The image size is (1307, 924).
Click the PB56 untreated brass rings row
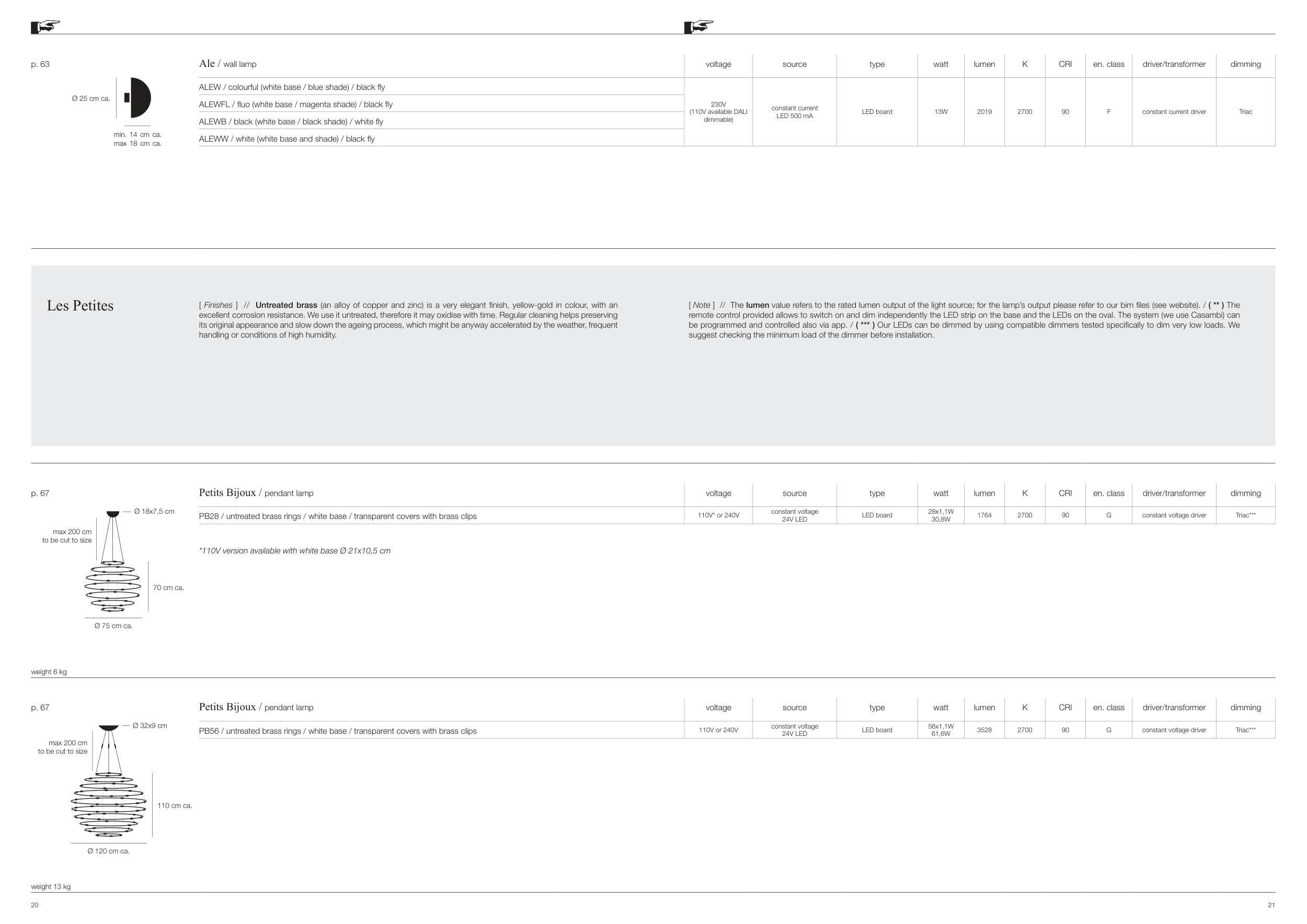(x=338, y=731)
